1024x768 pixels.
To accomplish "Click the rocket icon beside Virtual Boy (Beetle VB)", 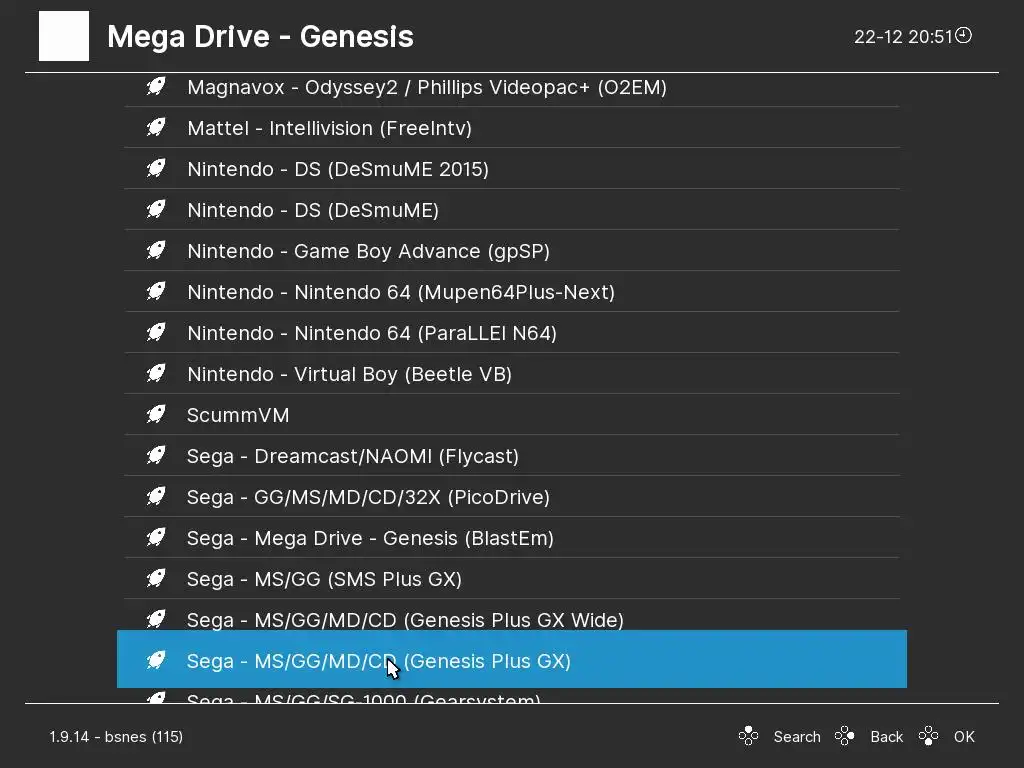I will 156,374.
